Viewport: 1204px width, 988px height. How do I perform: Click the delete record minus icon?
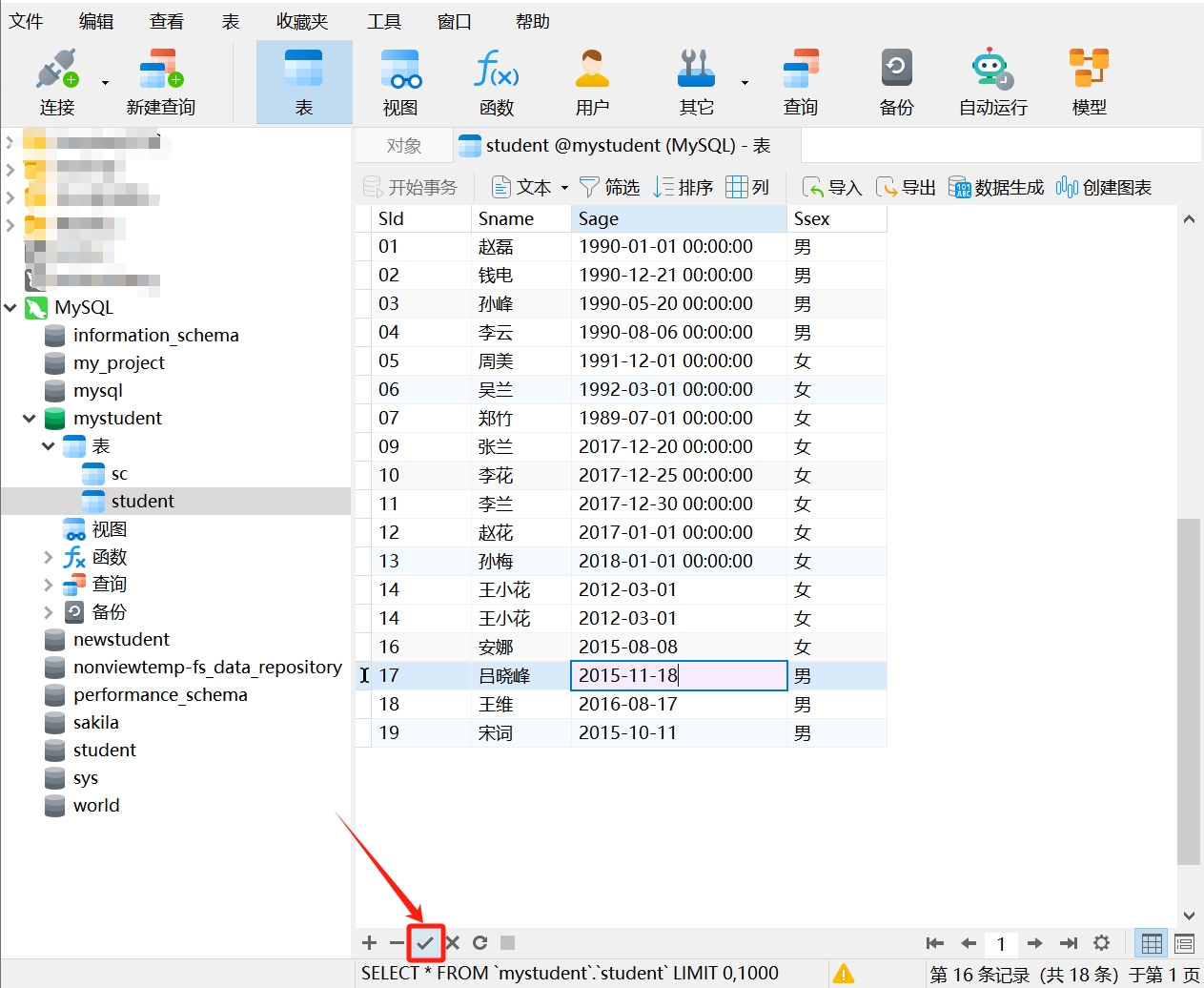point(397,943)
